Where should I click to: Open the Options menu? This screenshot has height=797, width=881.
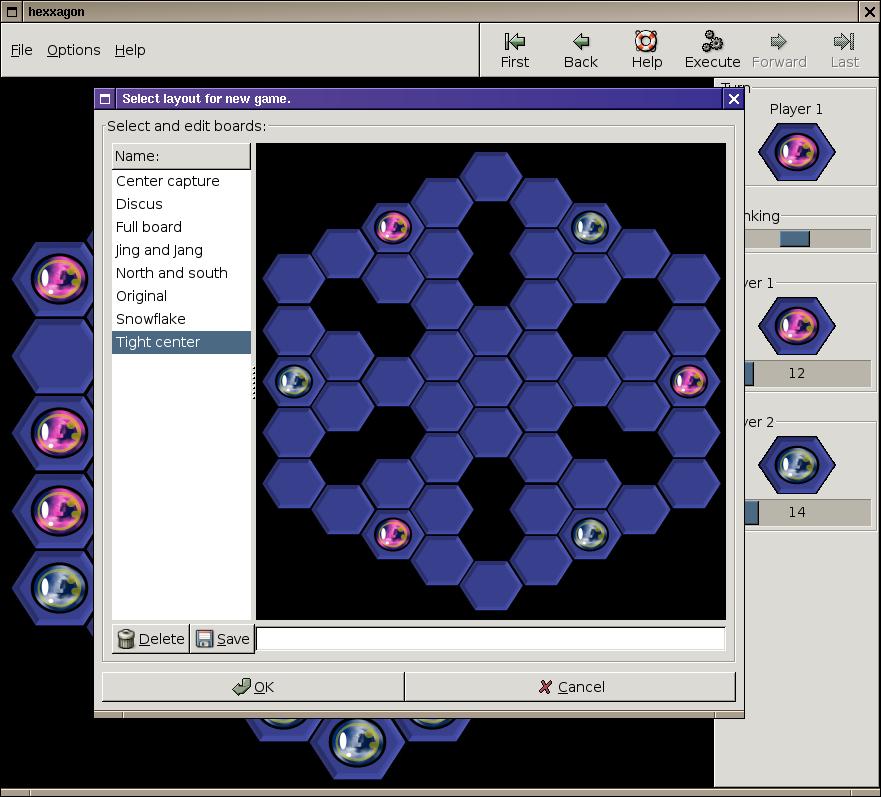click(74, 50)
